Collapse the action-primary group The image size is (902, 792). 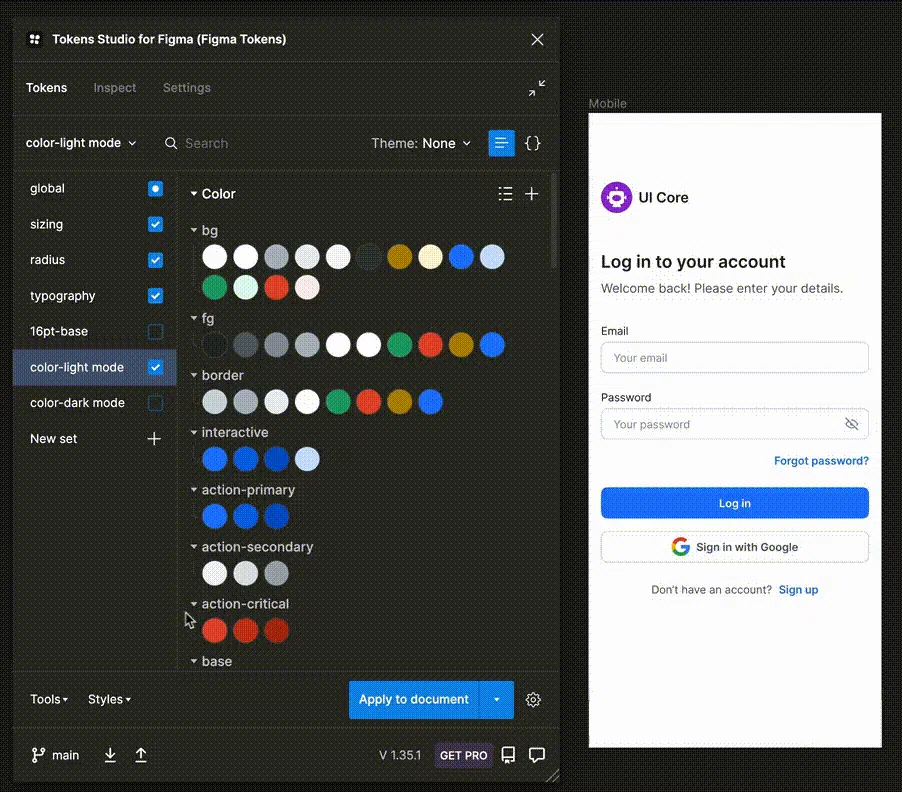194,489
